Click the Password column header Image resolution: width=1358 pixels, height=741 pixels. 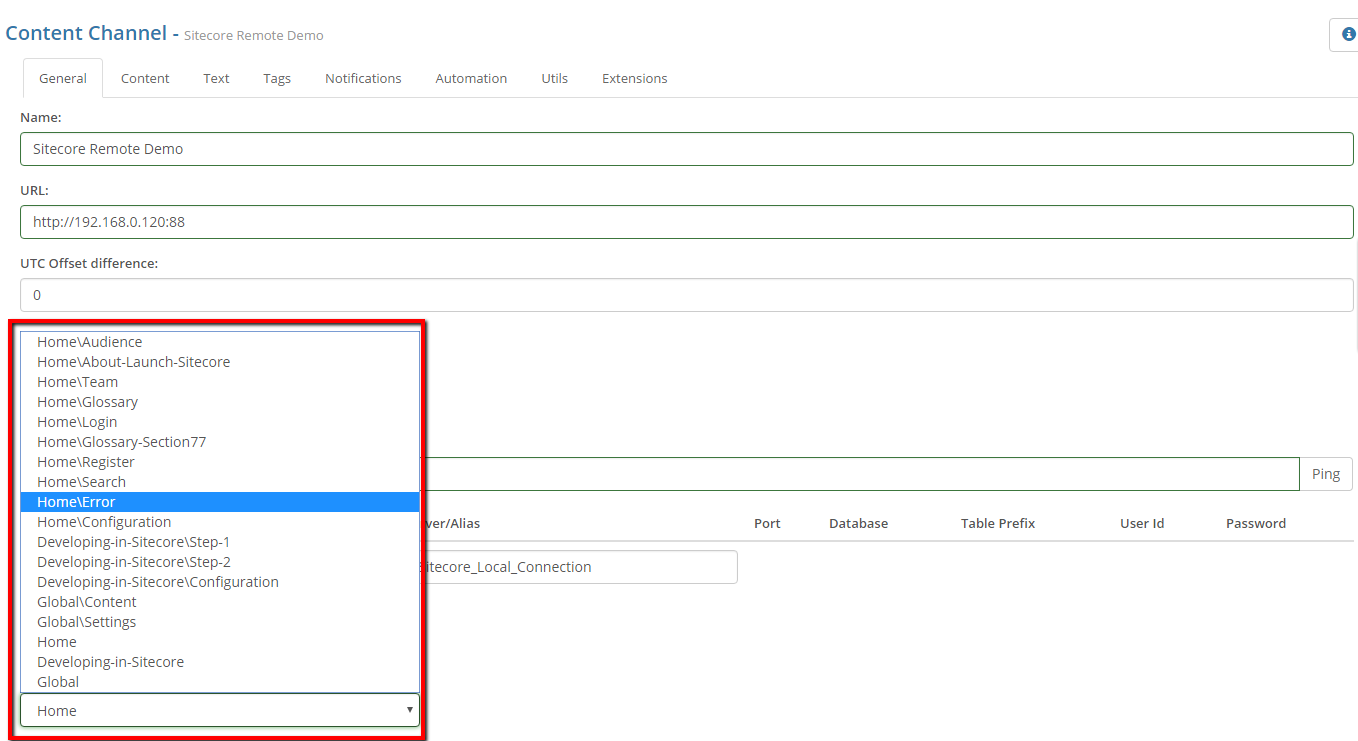(1256, 523)
